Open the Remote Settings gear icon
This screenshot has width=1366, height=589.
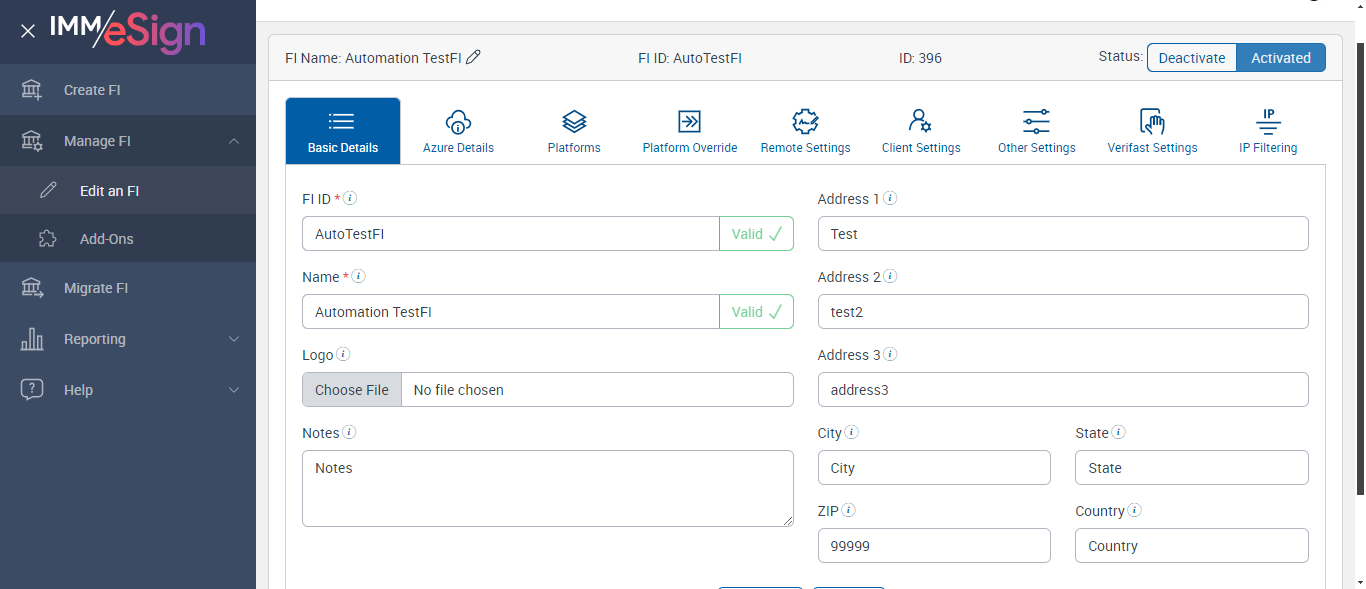[805, 122]
